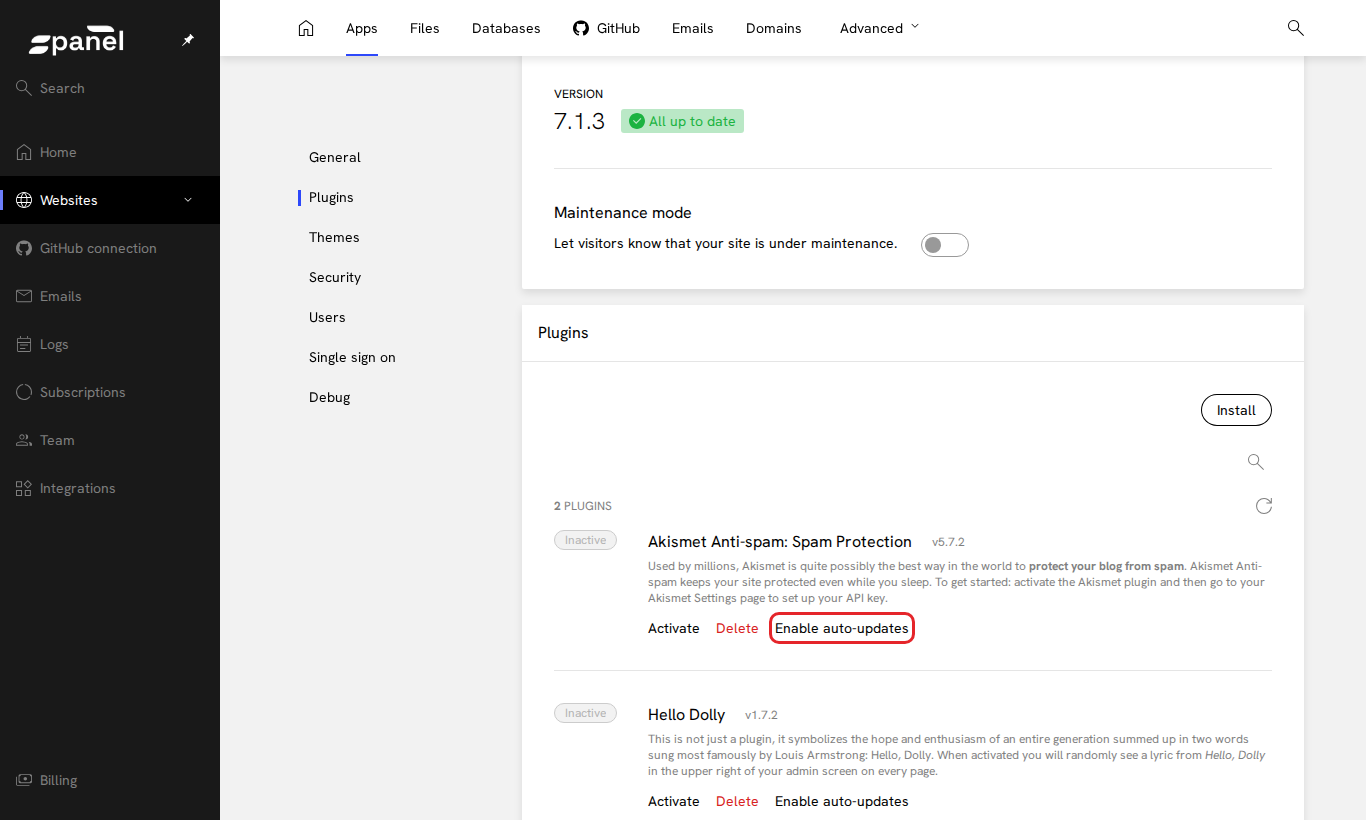Open the home icon in top navigation
1366x820 pixels.
click(x=306, y=28)
